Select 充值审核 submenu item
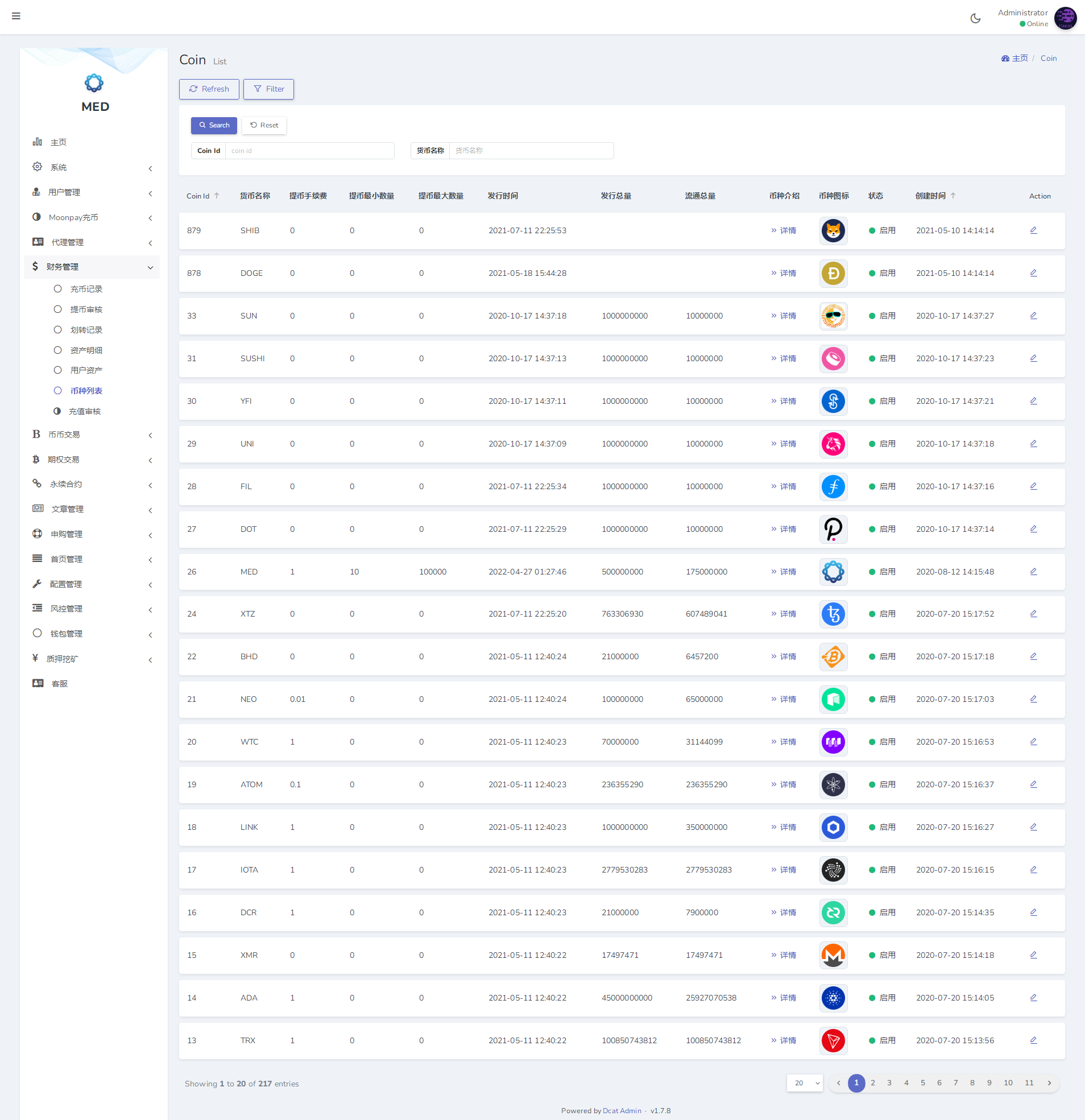Viewport: 1085px width, 1120px height. [x=85, y=411]
